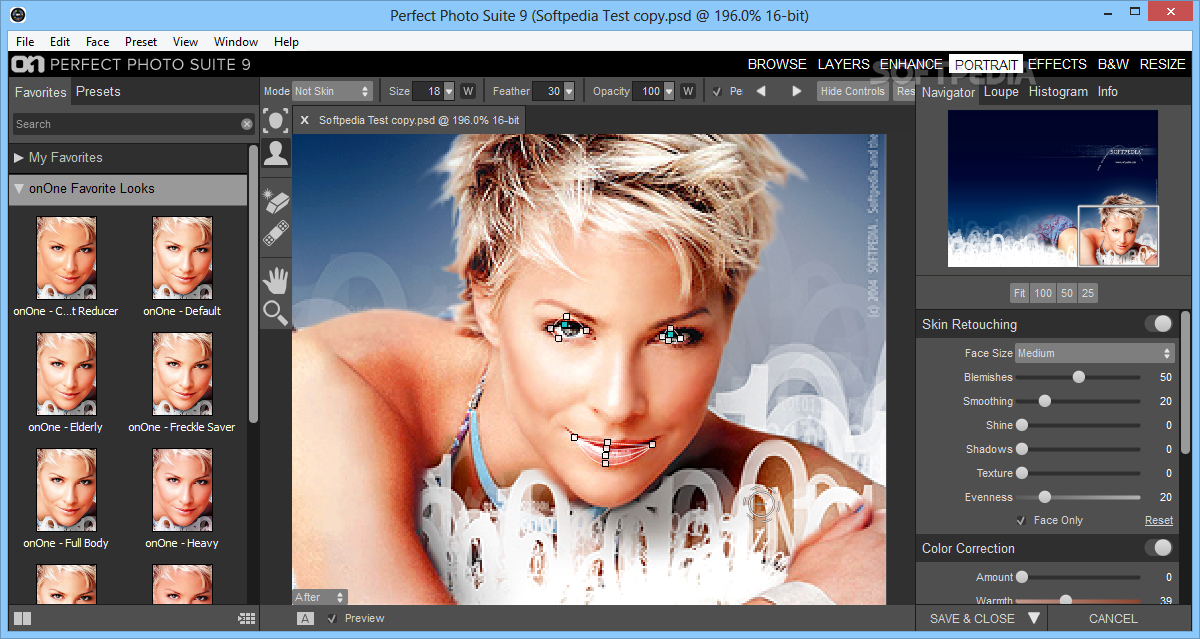Toggle the Skin Retouching switch
Viewport: 1200px width, 639px height.
[1158, 324]
